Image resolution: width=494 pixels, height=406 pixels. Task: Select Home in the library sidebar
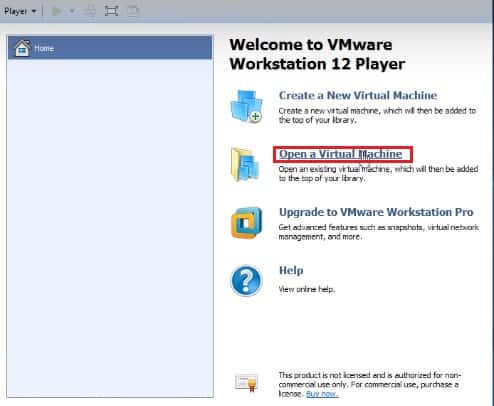(x=110, y=48)
